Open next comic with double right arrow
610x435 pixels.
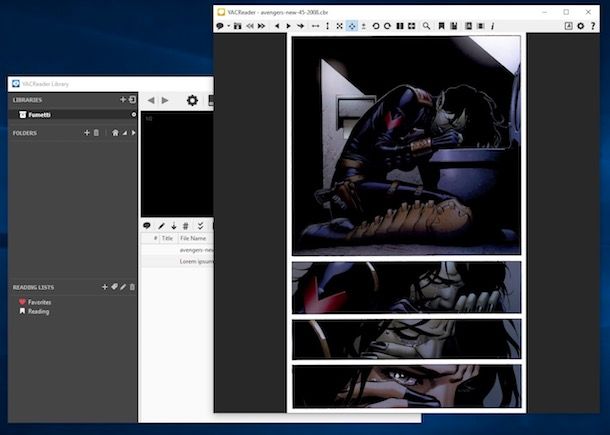pos(261,26)
